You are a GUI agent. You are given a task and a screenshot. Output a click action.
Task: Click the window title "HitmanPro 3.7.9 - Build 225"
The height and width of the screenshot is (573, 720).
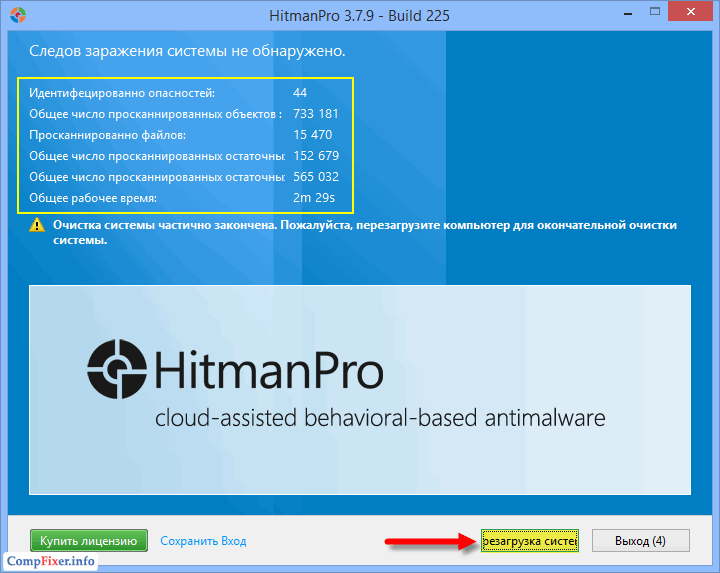coord(359,16)
